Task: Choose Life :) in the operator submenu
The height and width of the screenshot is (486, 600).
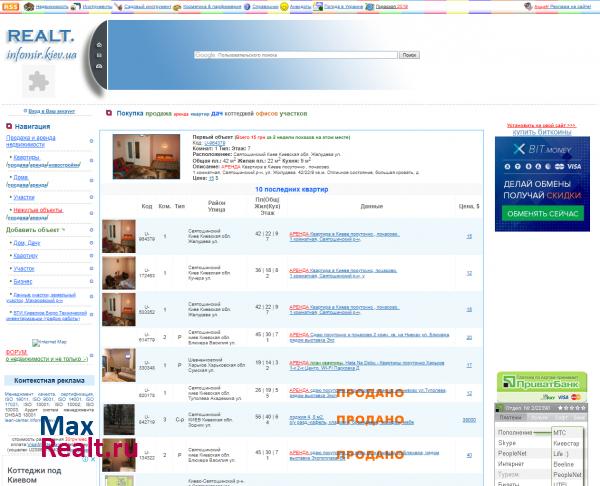Action: [561, 454]
